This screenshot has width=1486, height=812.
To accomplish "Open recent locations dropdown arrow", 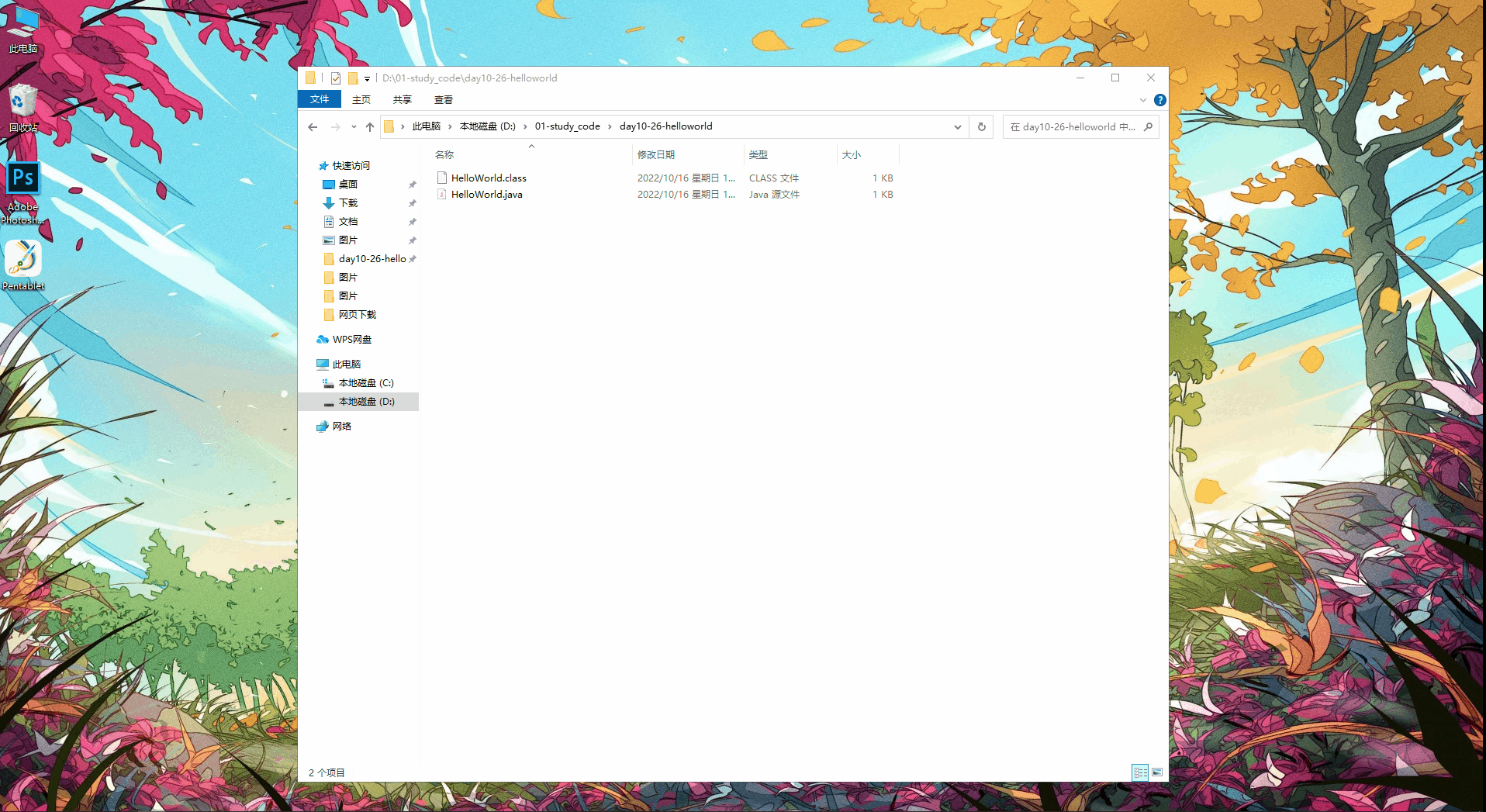I will coord(354,127).
